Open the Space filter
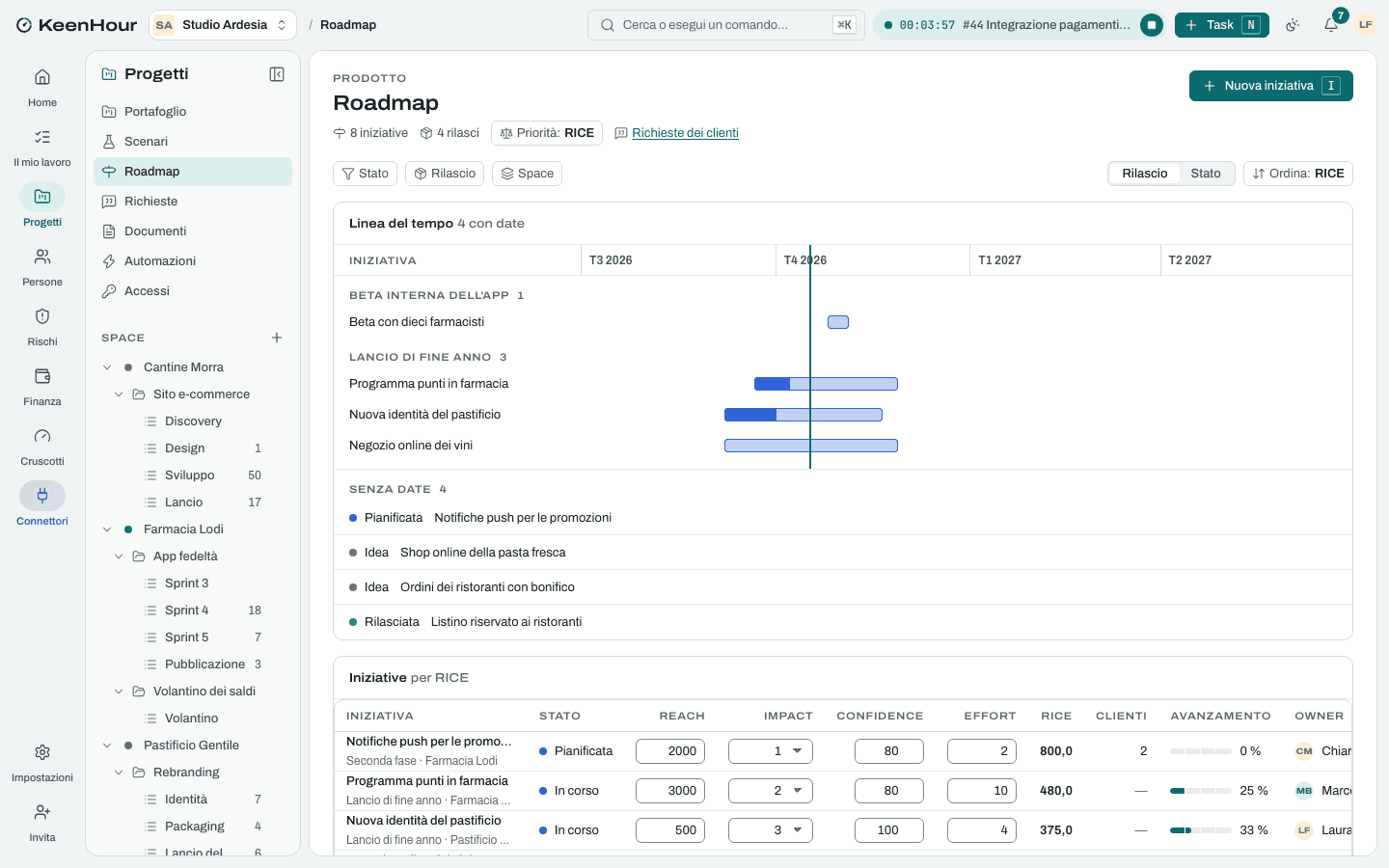 pos(527,174)
